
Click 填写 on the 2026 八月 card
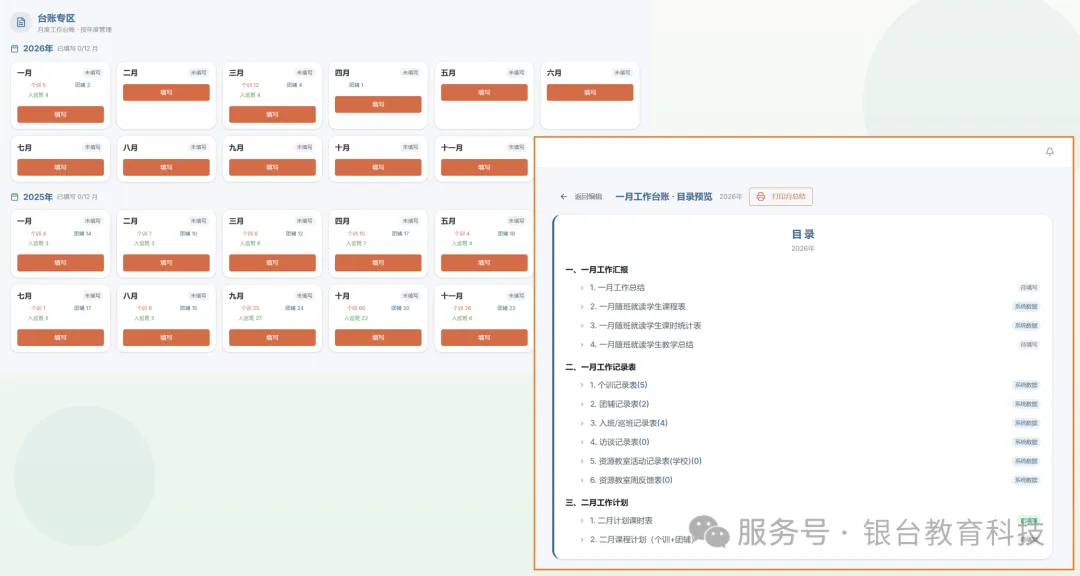click(166, 167)
